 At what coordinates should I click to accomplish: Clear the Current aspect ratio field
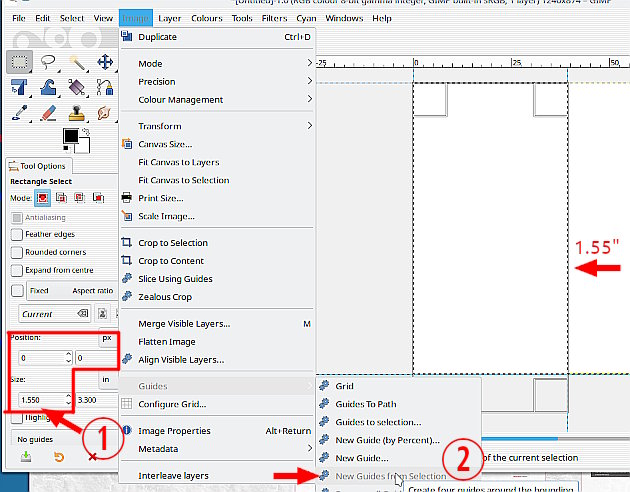(x=83, y=314)
